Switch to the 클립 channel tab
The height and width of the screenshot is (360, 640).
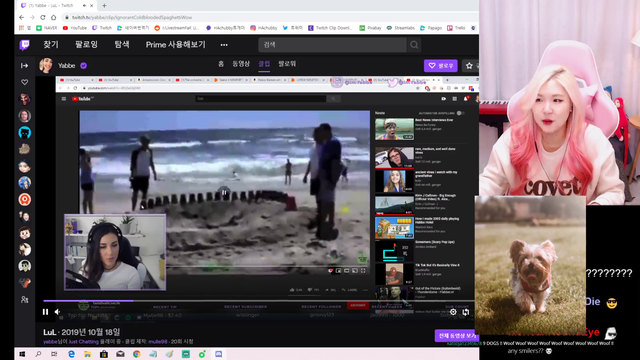(x=264, y=64)
